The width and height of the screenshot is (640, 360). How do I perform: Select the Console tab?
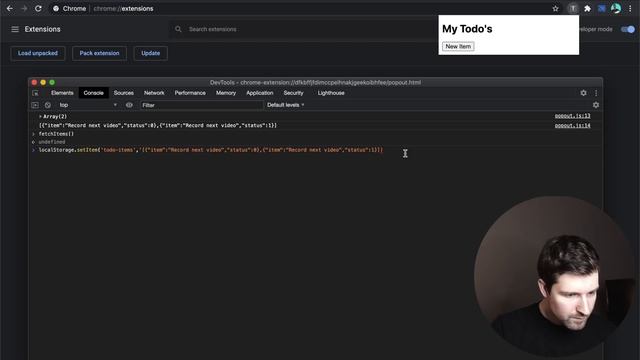click(93, 93)
